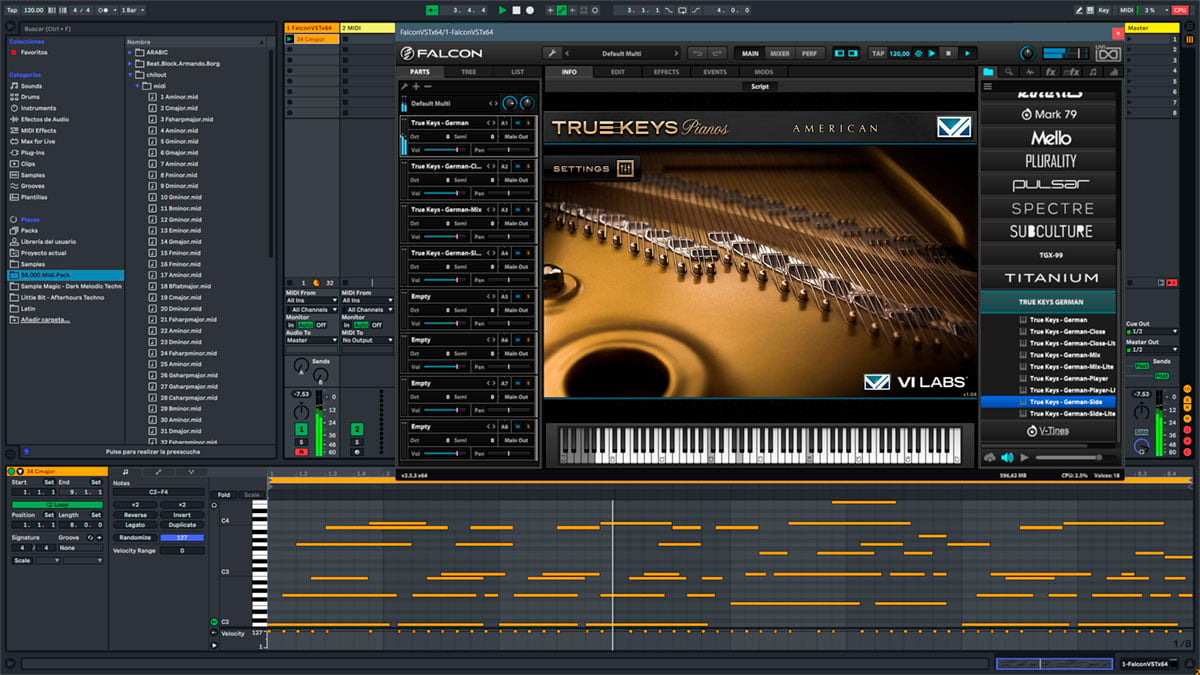Arm track 1 for recording

coord(301,452)
